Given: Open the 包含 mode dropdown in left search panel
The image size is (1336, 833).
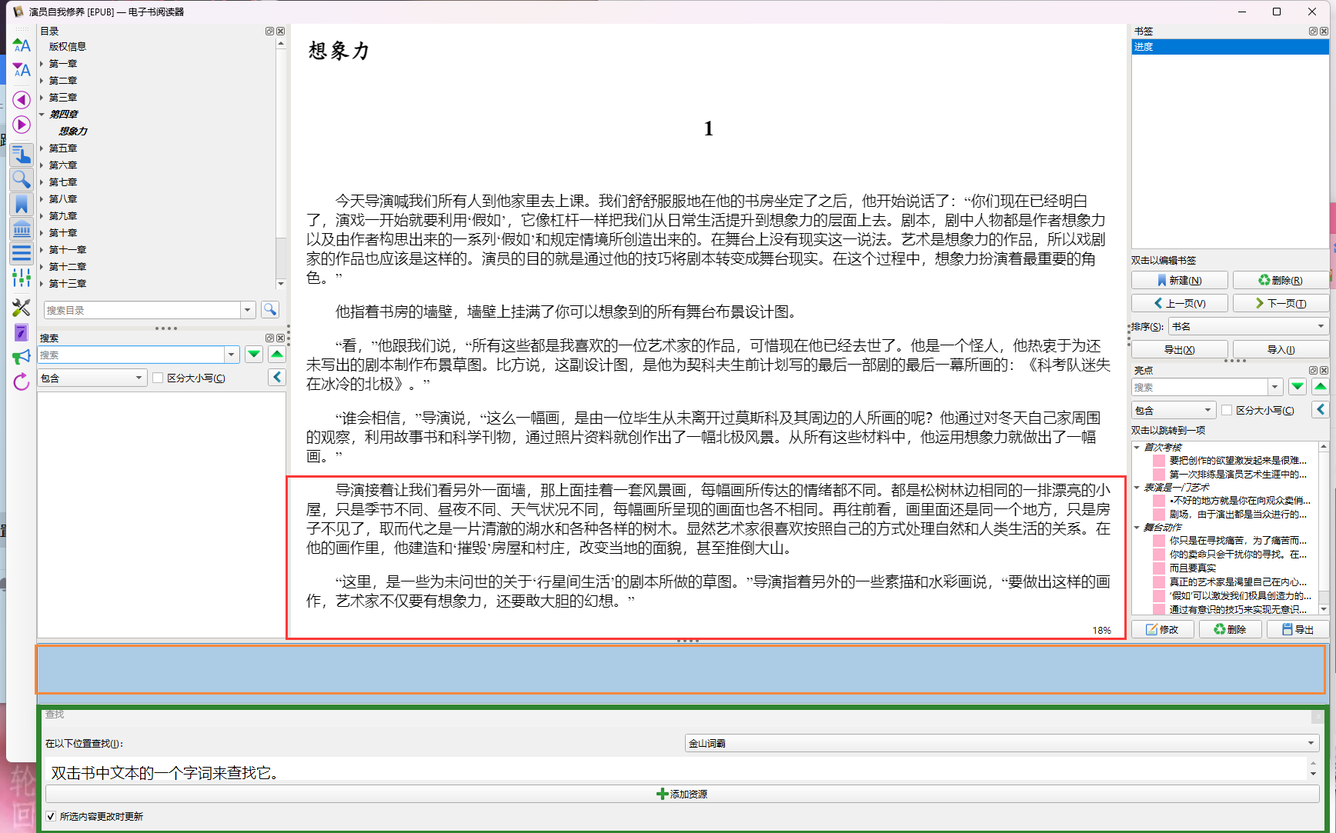Looking at the screenshot, I should tap(92, 378).
